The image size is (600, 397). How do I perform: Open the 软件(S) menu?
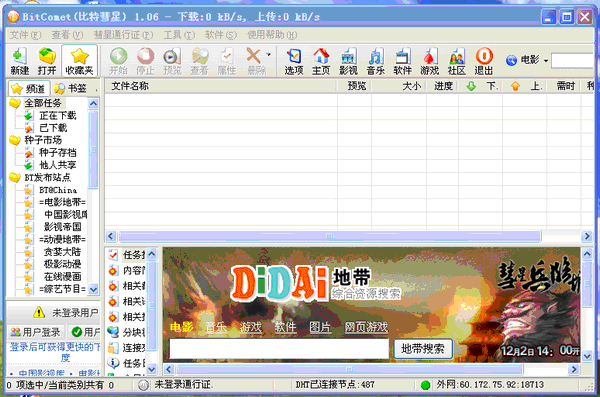coord(221,35)
